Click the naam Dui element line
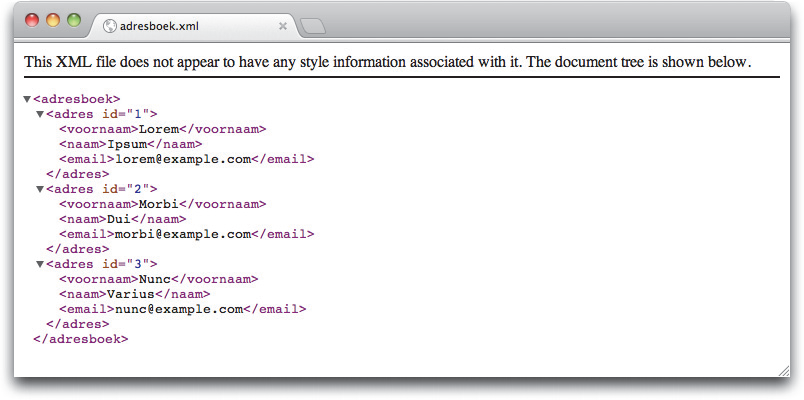The height and width of the screenshot is (400, 804). pyautogui.click(x=122, y=219)
